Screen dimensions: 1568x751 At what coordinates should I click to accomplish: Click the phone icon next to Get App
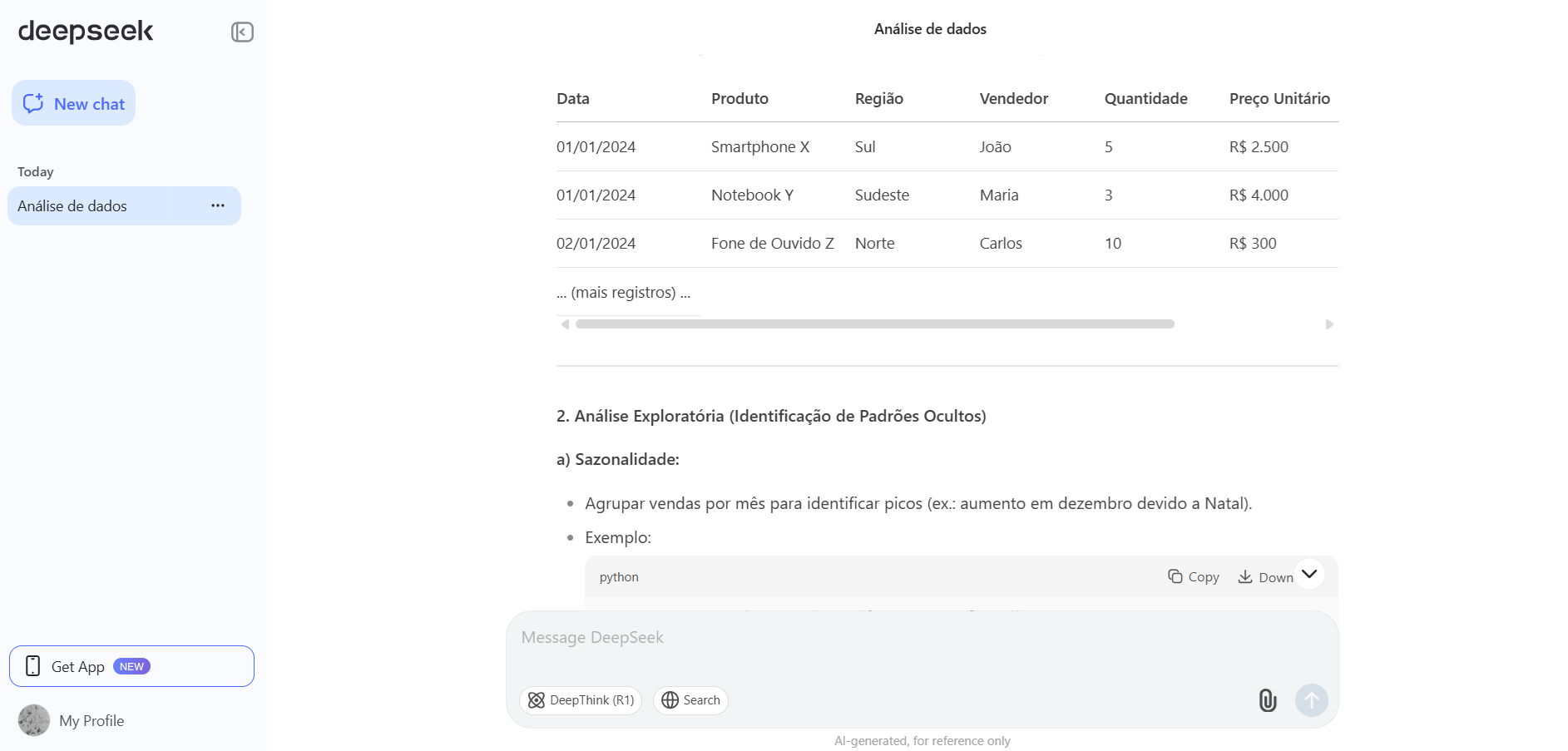coord(32,665)
